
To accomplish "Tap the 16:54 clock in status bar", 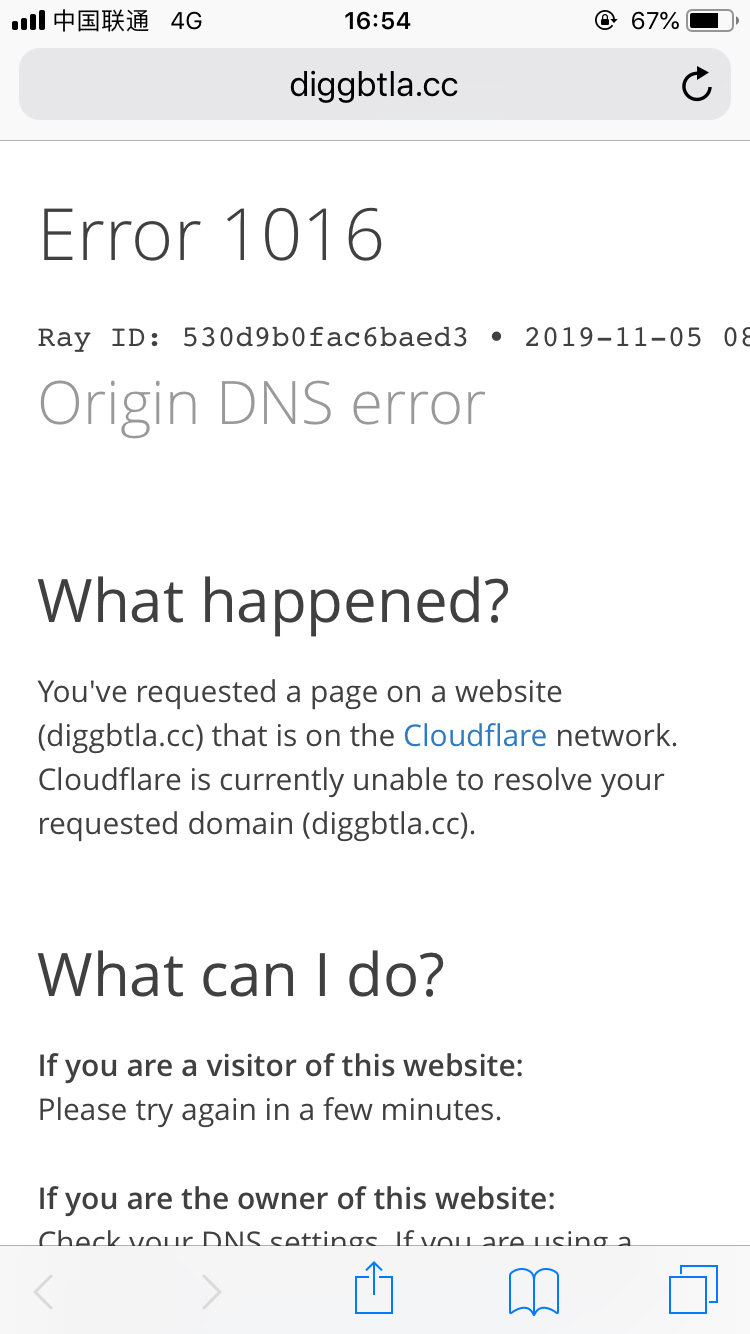I will [377, 20].
